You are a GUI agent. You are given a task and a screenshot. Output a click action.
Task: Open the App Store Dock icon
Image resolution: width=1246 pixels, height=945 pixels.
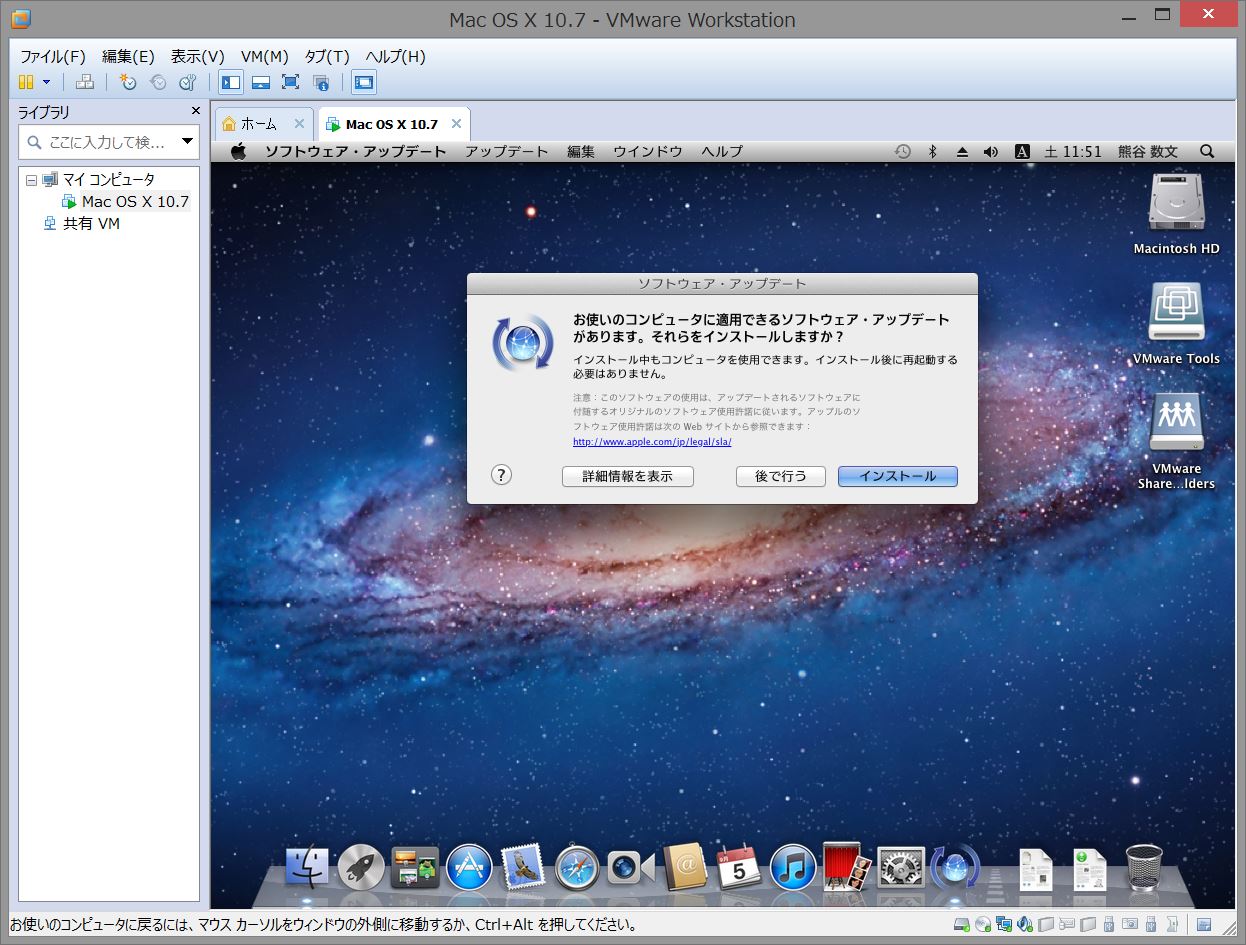point(469,866)
